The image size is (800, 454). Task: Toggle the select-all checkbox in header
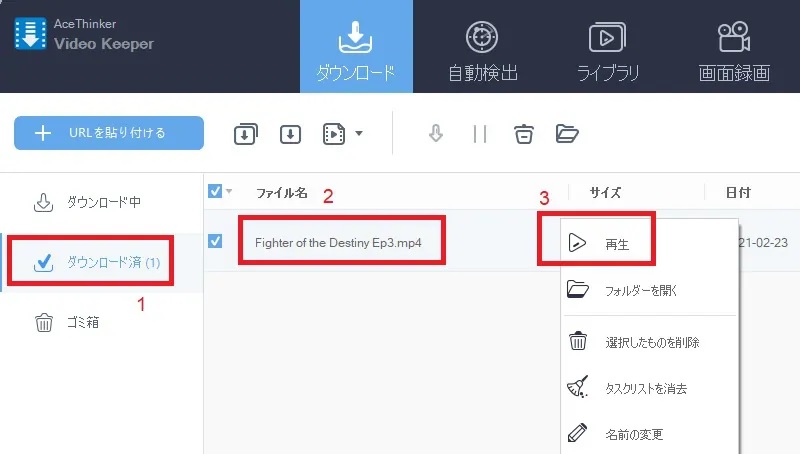(215, 191)
